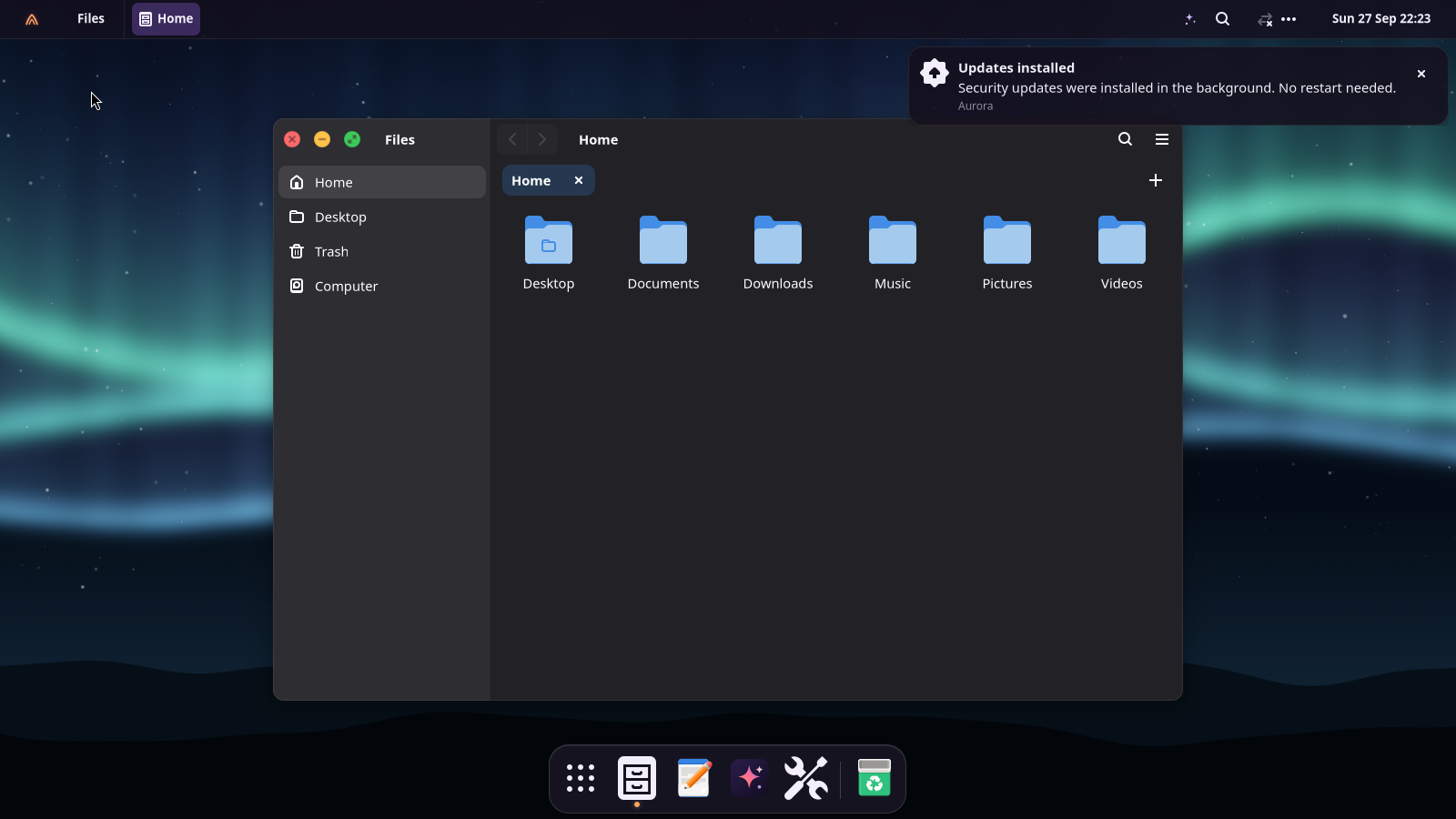Open the recycle bin in the dock
The height and width of the screenshot is (819, 1456).
pyautogui.click(x=875, y=778)
